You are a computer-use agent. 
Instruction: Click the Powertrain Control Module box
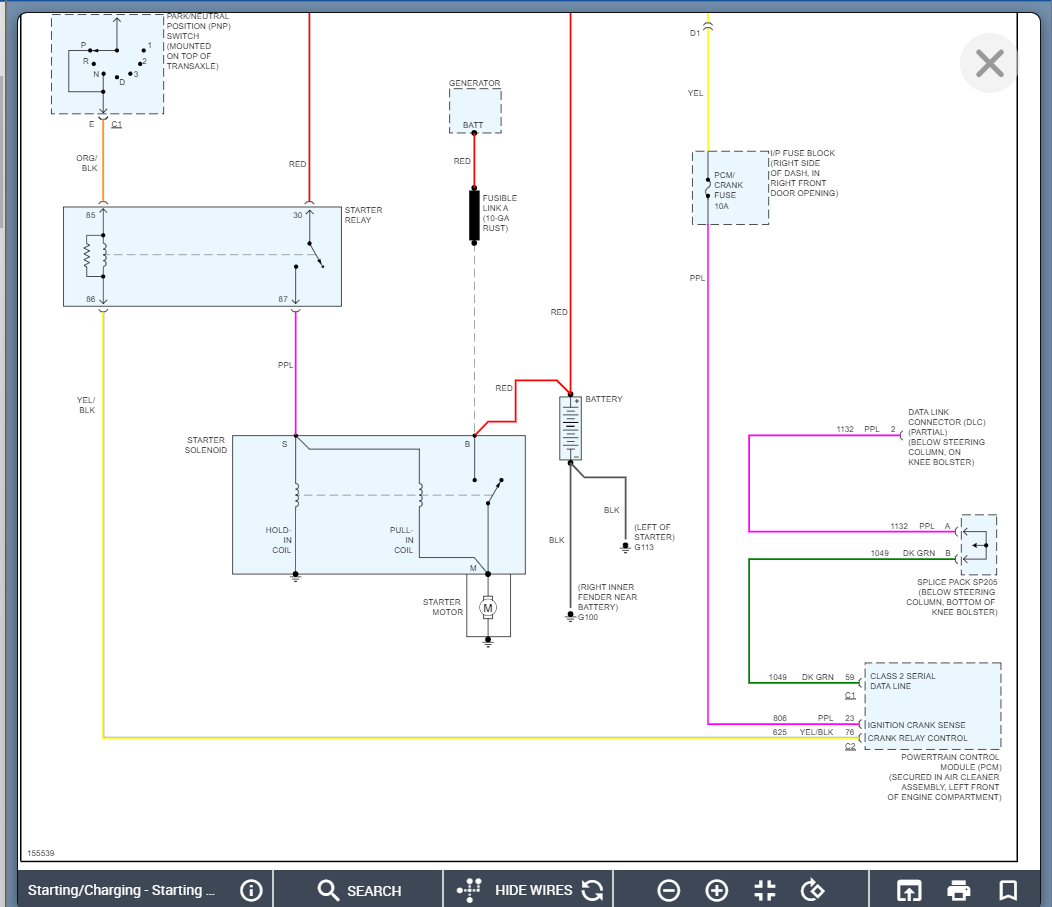tap(931, 705)
